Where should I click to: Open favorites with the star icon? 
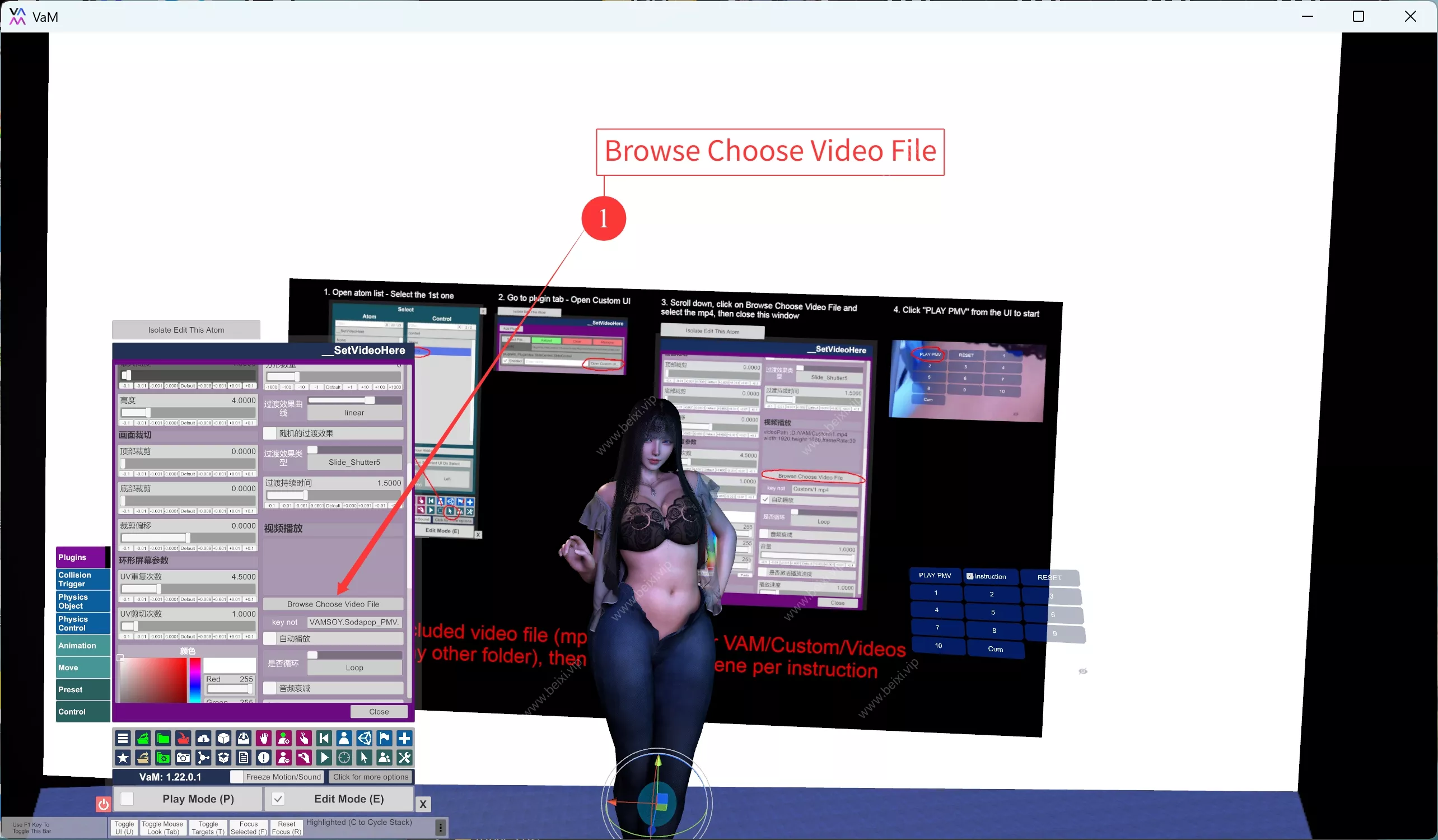click(x=123, y=758)
